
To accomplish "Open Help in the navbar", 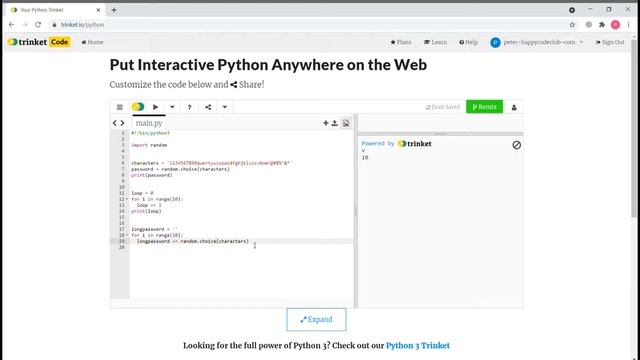I will pyautogui.click(x=469, y=42).
